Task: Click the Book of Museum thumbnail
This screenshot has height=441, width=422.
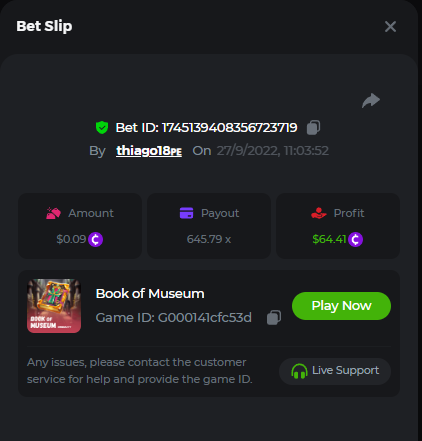Action: click(54, 306)
